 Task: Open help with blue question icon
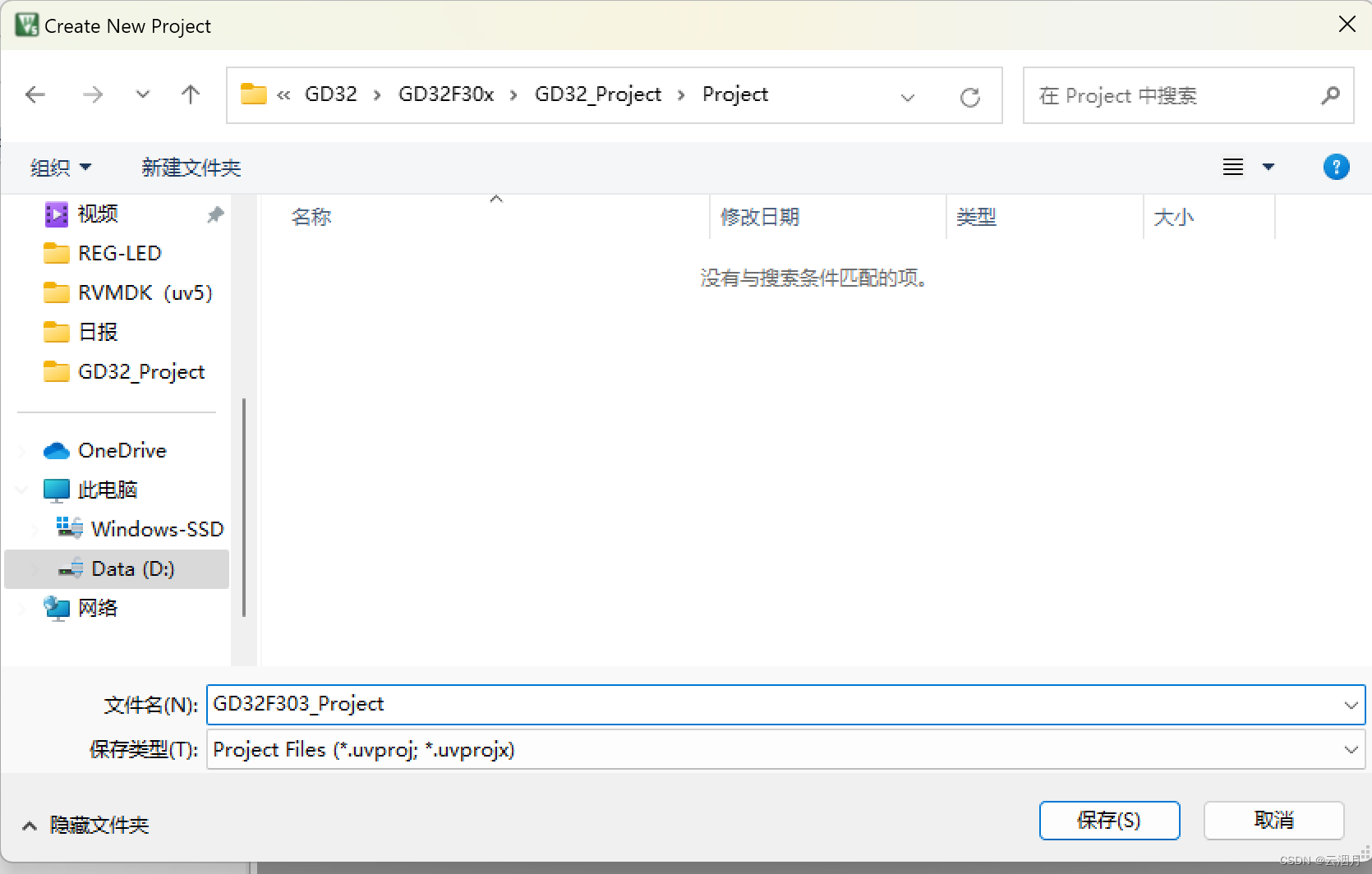pos(1337,167)
